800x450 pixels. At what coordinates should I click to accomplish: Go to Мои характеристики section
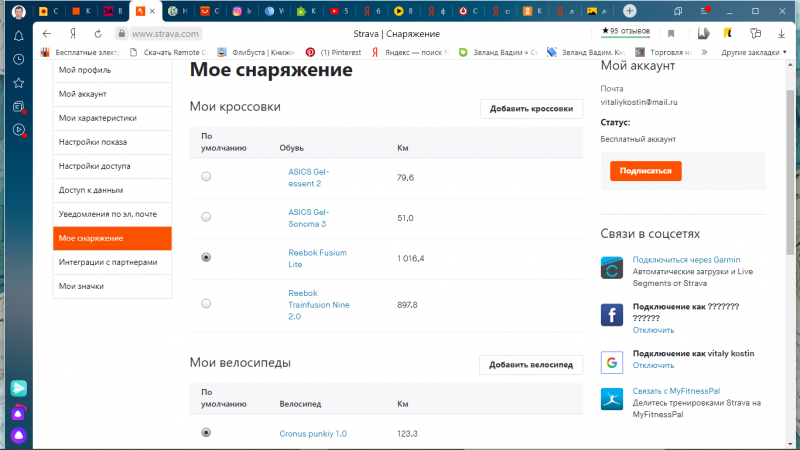(x=112, y=118)
